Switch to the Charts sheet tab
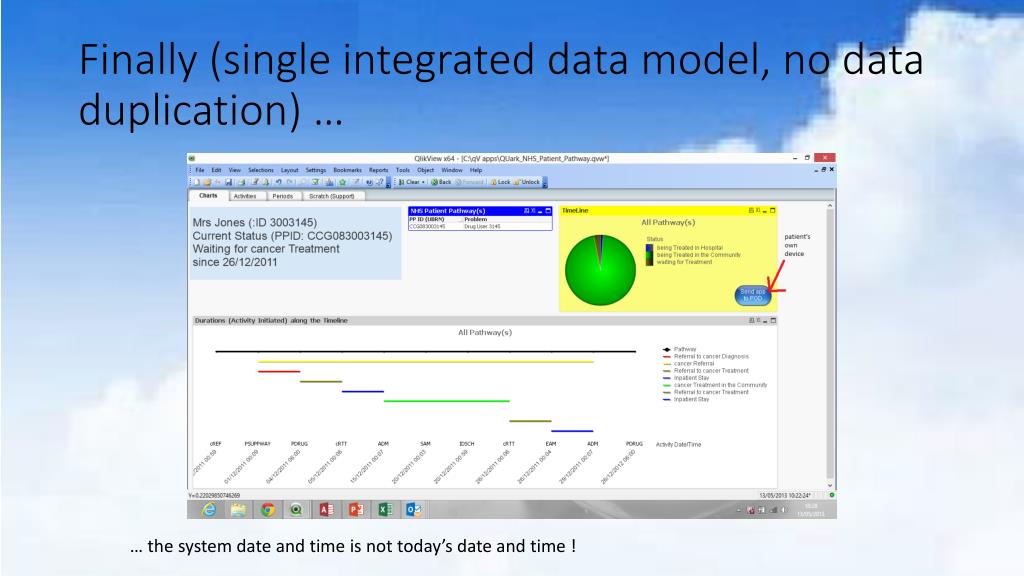 click(x=208, y=195)
